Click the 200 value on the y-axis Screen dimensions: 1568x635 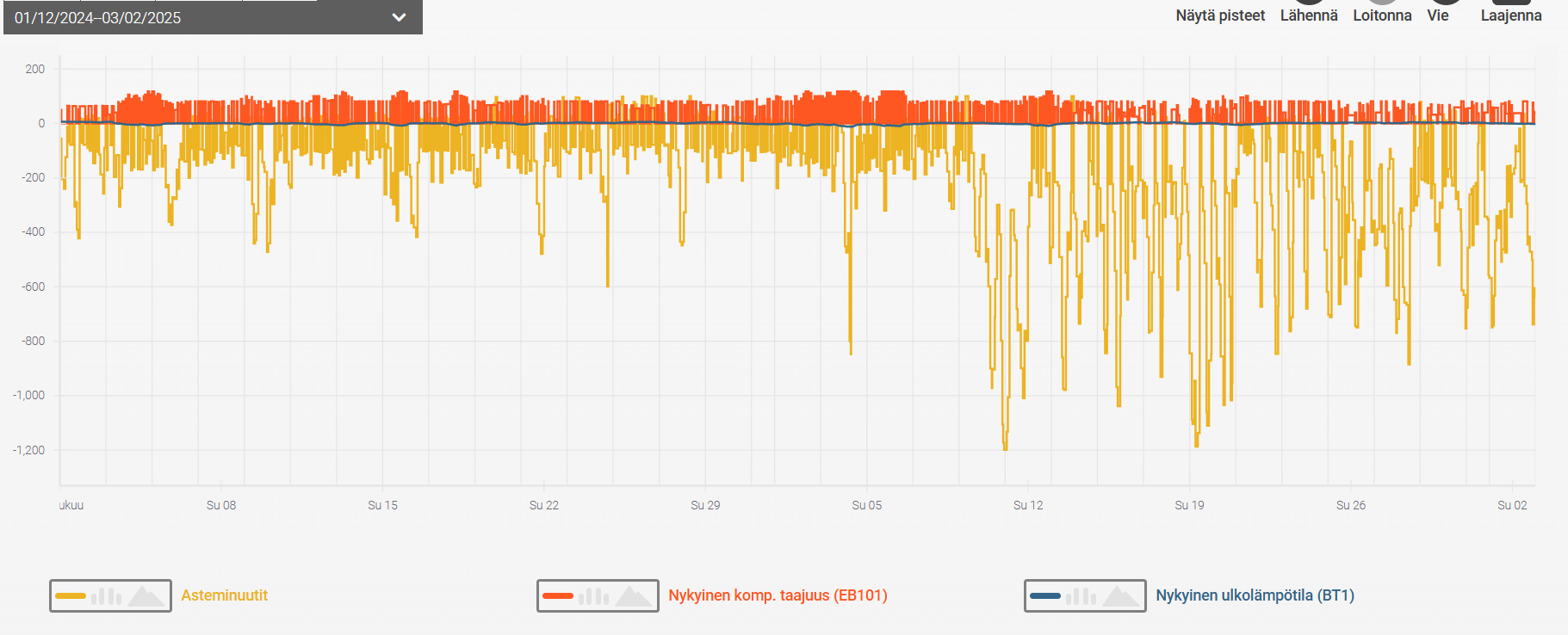pyautogui.click(x=35, y=69)
